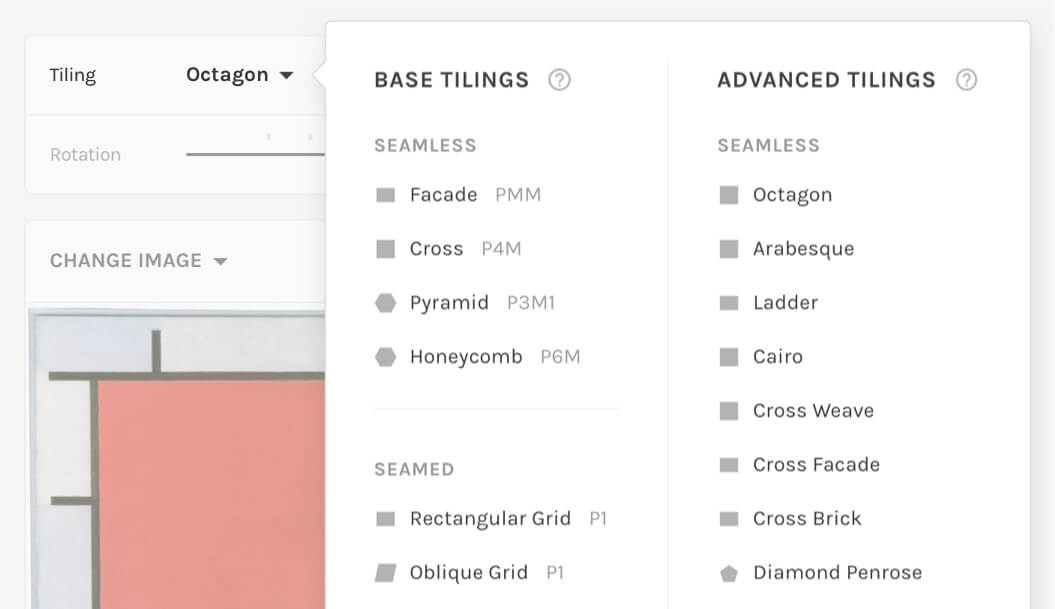Select the Cross Facade tiling entry
The height and width of the screenshot is (609, 1055).
pyautogui.click(x=815, y=464)
